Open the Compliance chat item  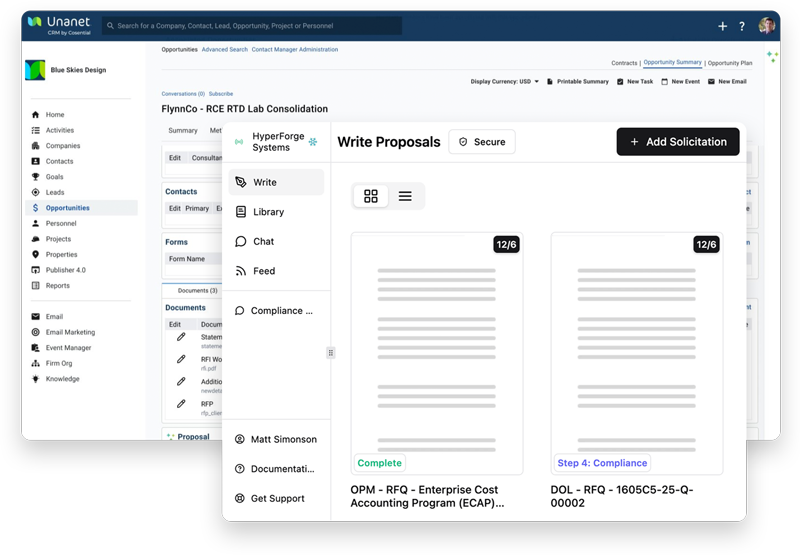276,311
